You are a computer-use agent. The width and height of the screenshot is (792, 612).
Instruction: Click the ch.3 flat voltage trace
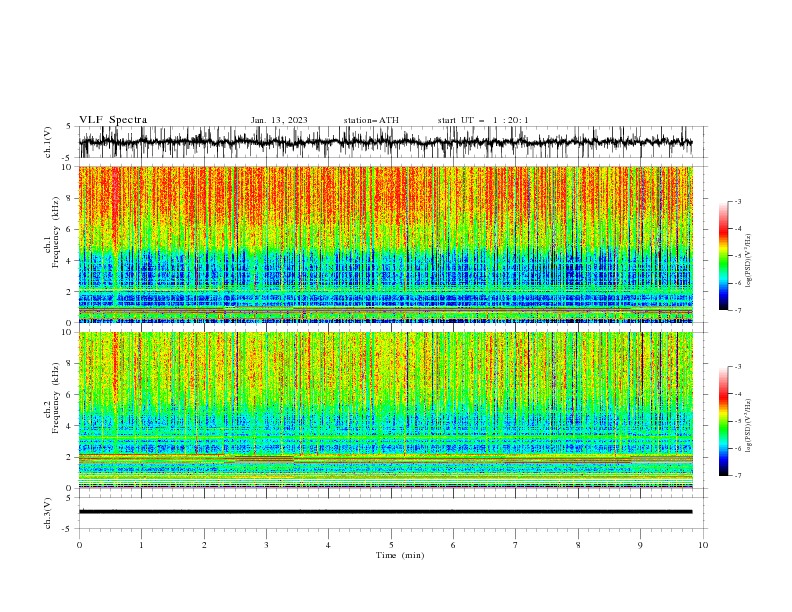click(386, 512)
